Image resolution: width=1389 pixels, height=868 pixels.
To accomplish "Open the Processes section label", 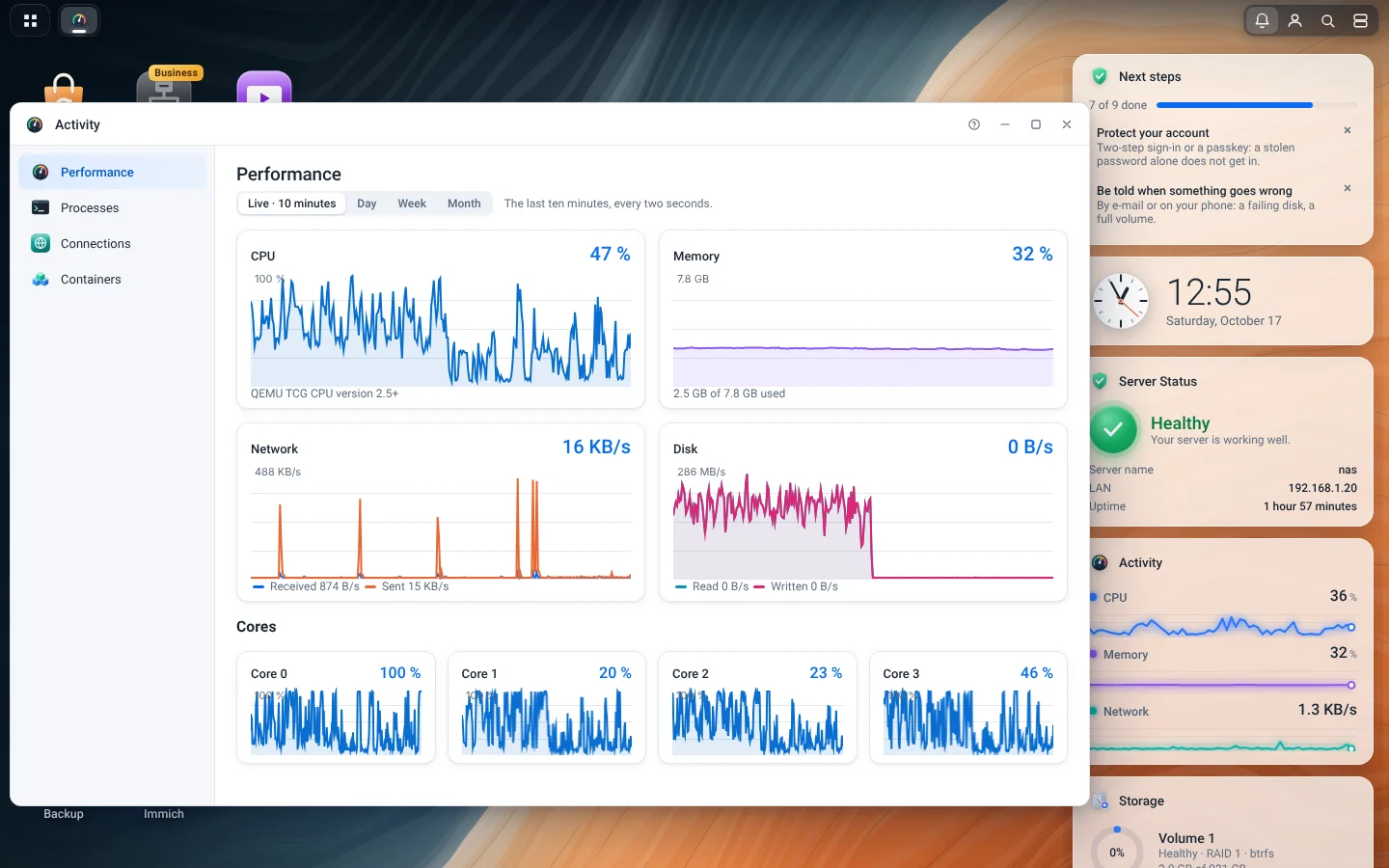I will (90, 208).
